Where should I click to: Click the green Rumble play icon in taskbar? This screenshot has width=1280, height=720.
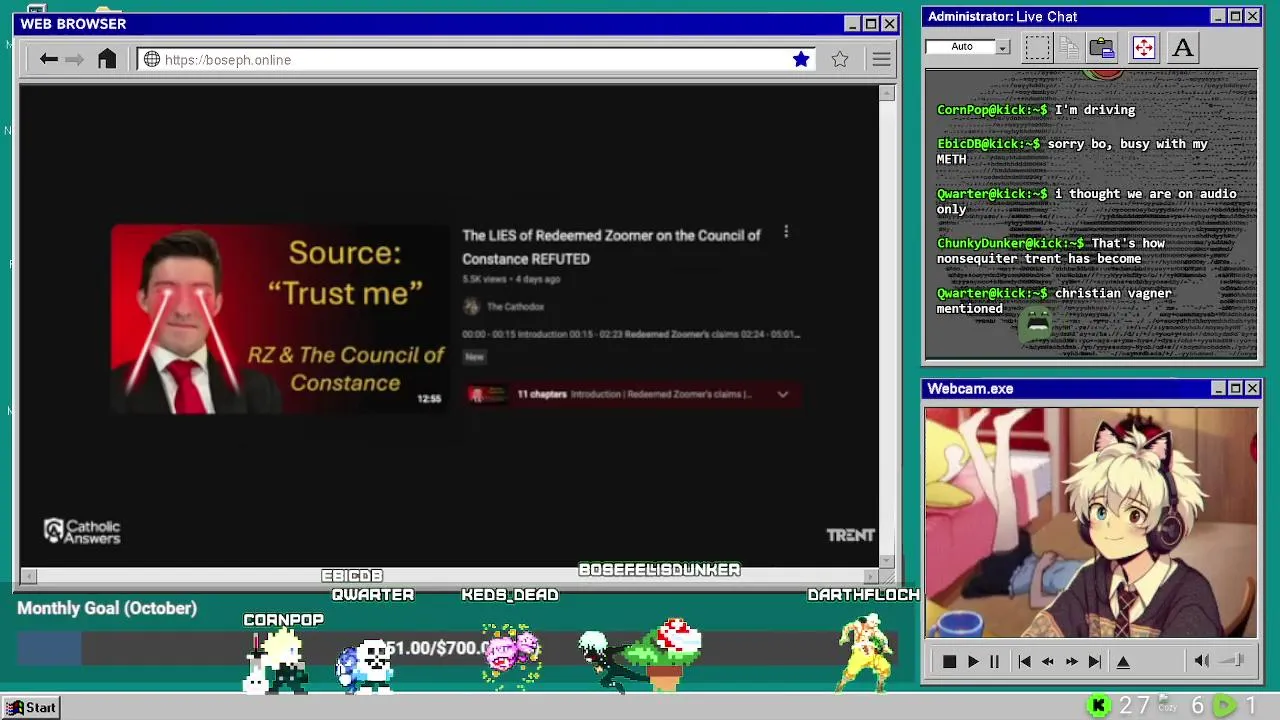[1224, 706]
